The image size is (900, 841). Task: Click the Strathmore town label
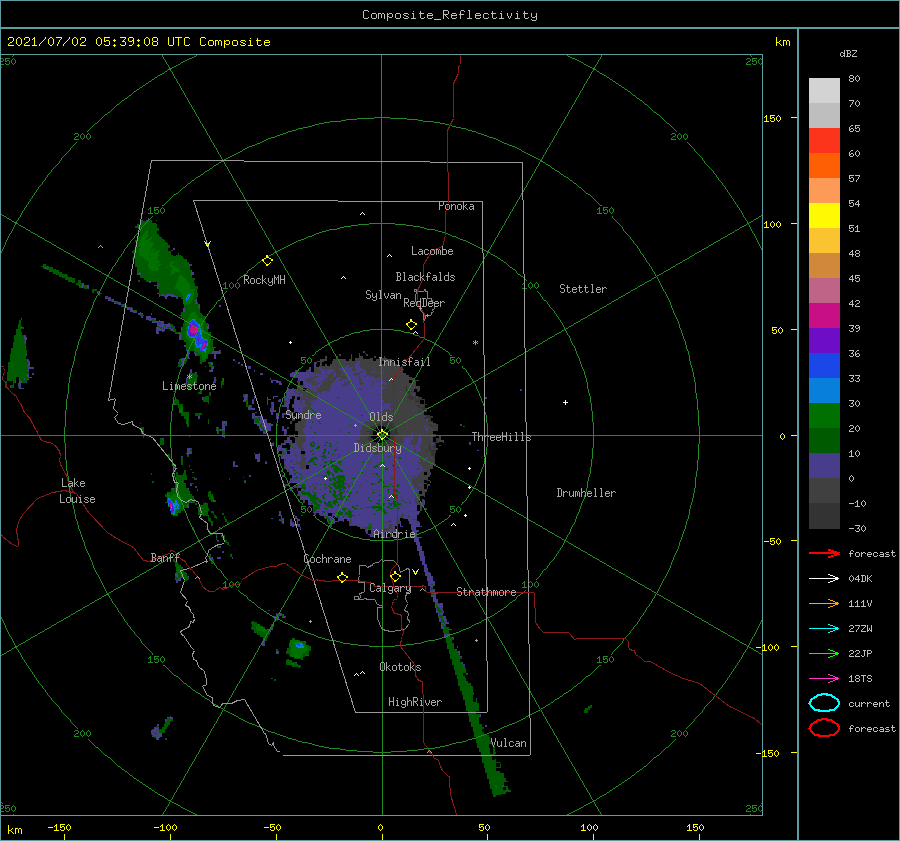tap(486, 592)
